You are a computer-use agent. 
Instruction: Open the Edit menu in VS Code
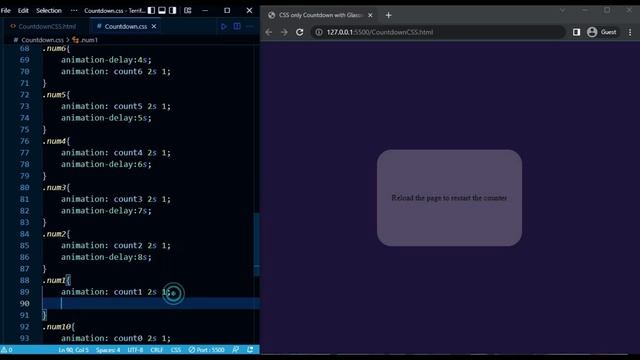tap(23, 11)
